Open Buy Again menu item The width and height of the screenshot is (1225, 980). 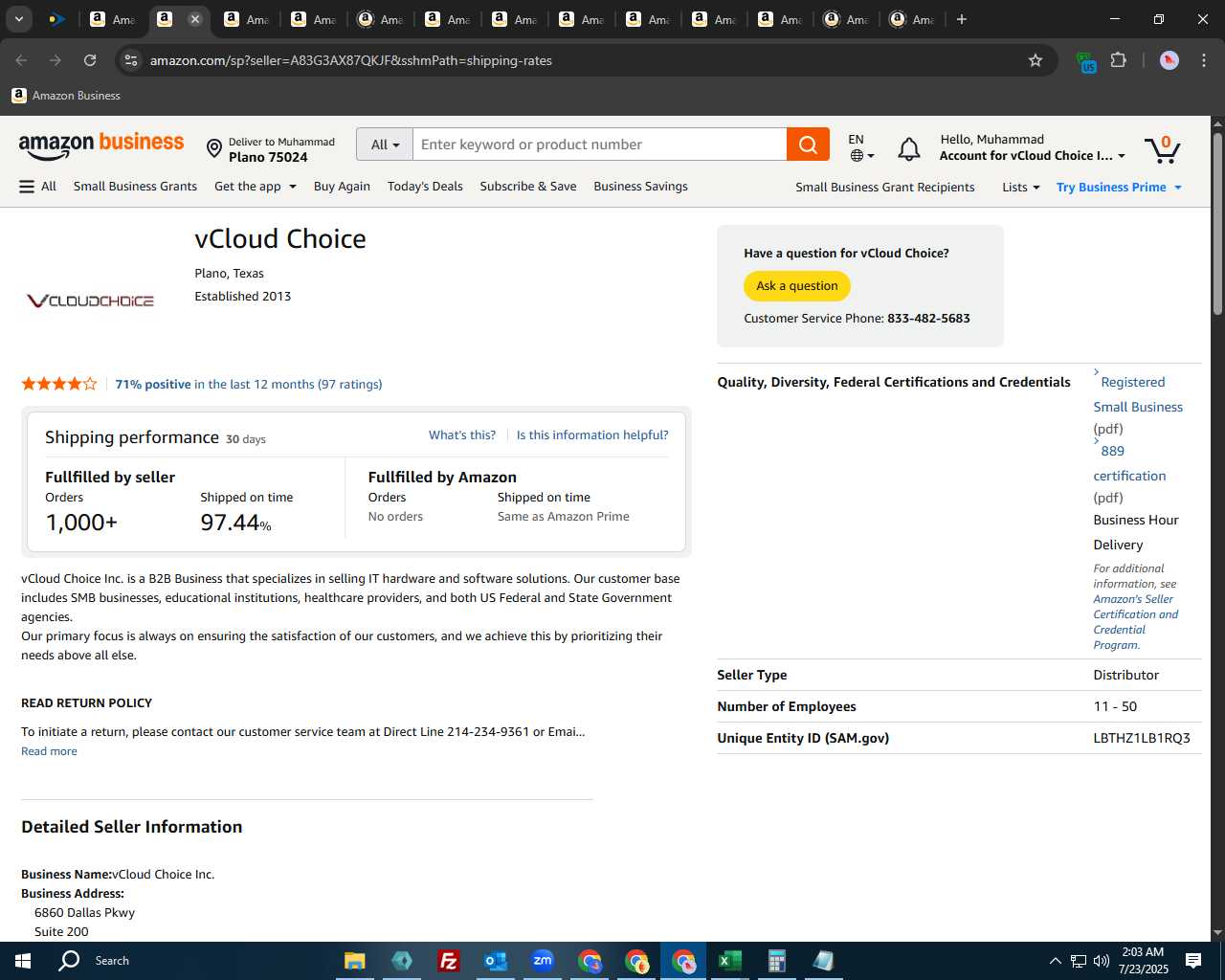[342, 187]
